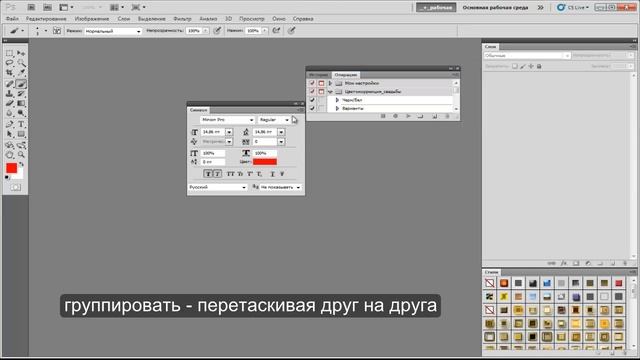The image size is (640, 360).
Task: Toggle Faux Italic in Character panel
Action: 217,174
